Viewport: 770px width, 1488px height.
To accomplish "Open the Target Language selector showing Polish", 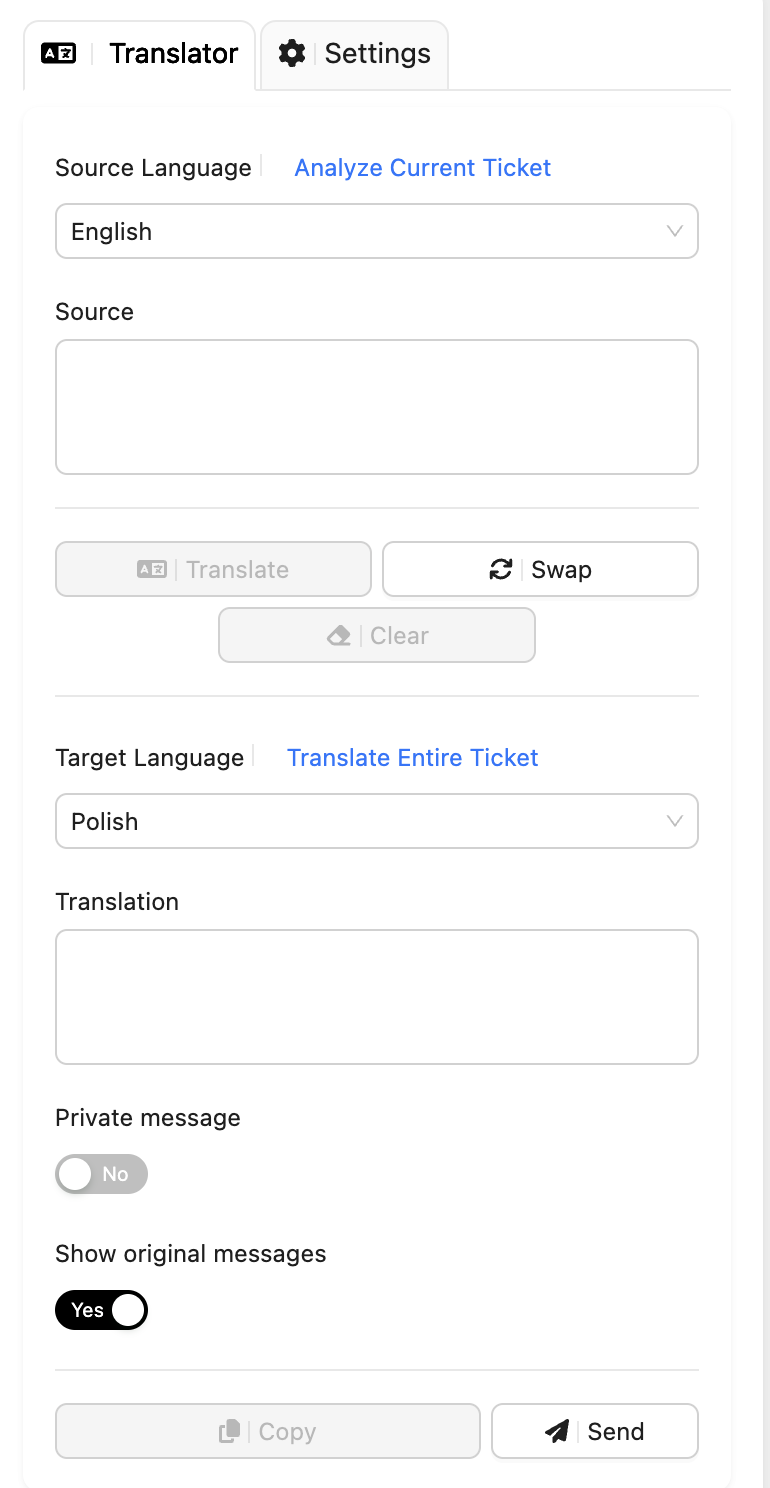I will [x=377, y=821].
